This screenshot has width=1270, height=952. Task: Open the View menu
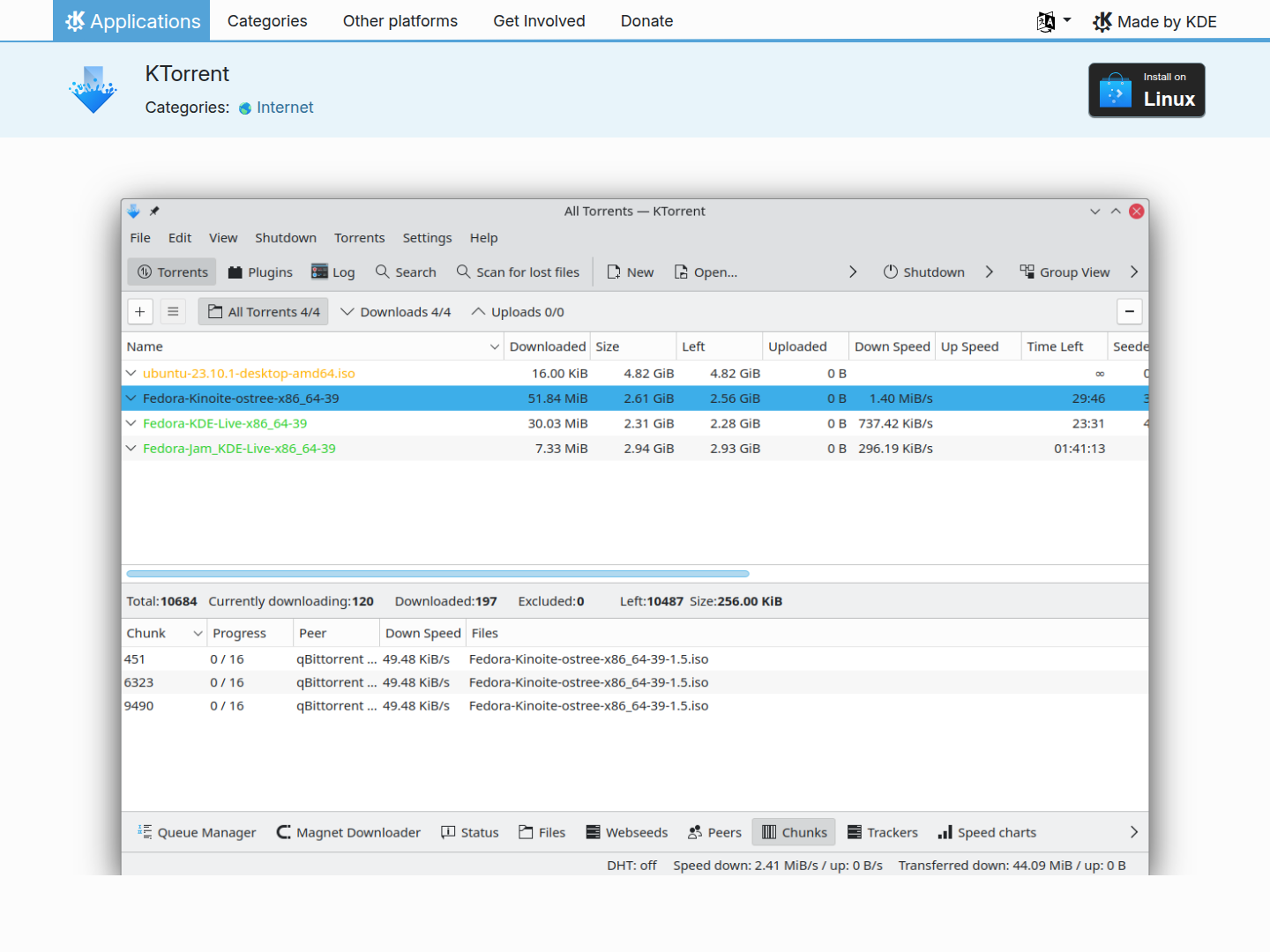pyautogui.click(x=223, y=238)
